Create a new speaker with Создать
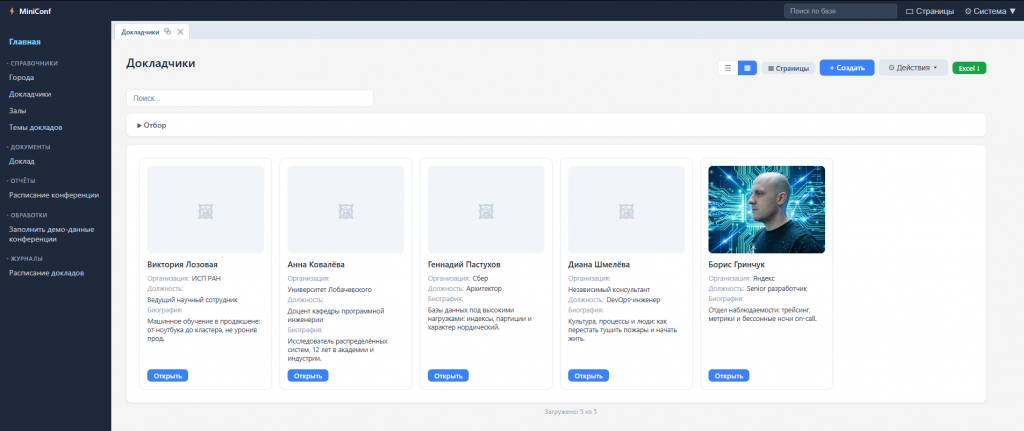This screenshot has width=1024, height=431. coord(847,68)
